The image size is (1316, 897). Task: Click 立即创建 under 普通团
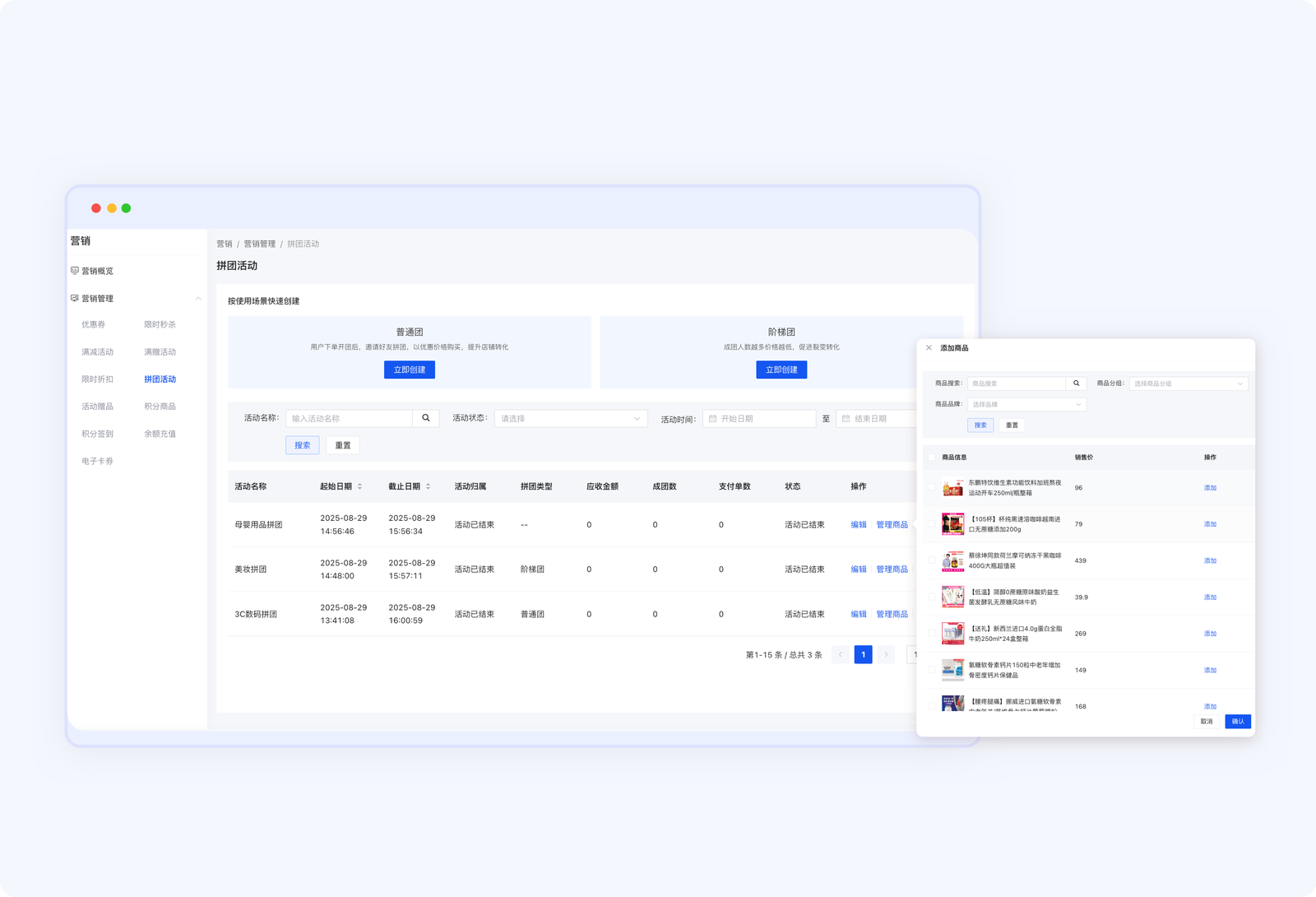coord(409,370)
